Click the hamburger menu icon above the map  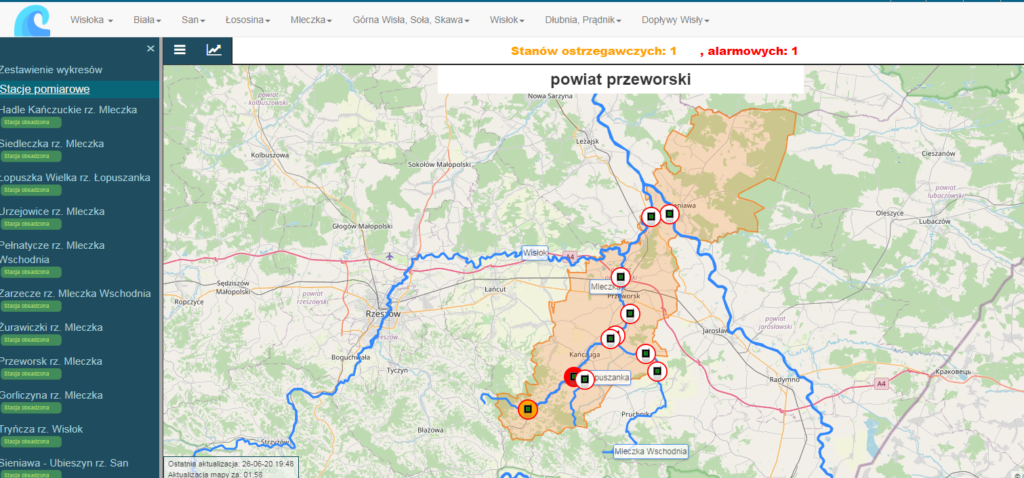(x=180, y=50)
